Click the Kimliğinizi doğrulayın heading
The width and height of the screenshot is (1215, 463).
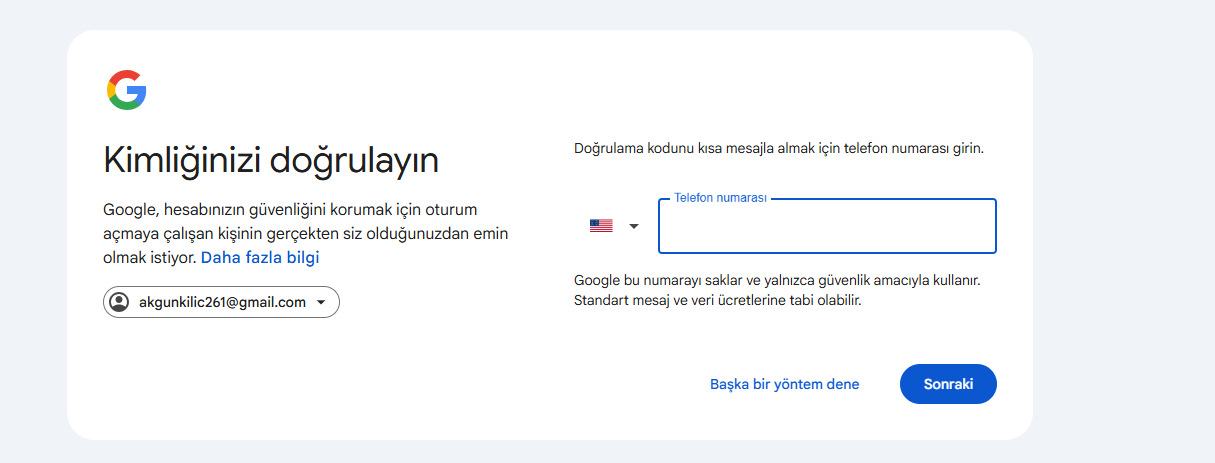point(271,160)
